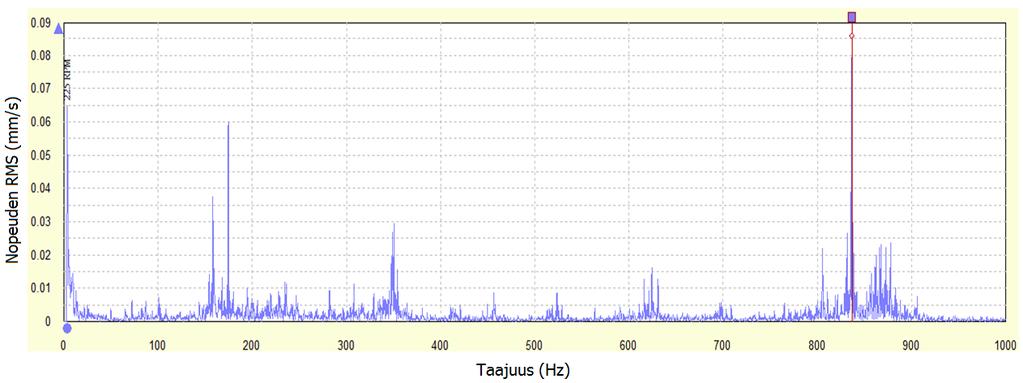The image size is (1023, 383).
Task: Click the 0.09 tick label on amplitude axis
Action: (40, 23)
